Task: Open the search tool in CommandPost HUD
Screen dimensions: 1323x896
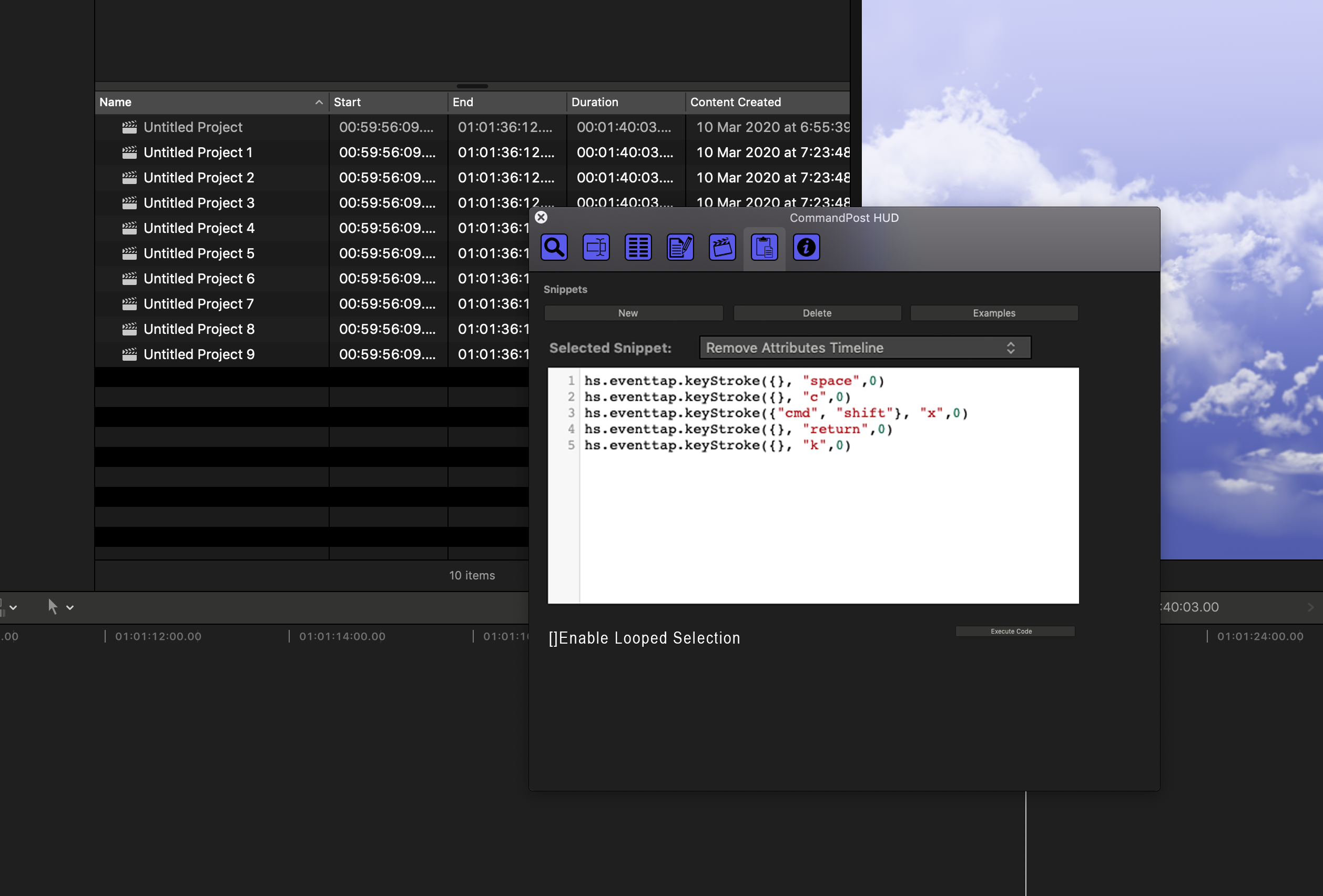Action: coord(554,247)
